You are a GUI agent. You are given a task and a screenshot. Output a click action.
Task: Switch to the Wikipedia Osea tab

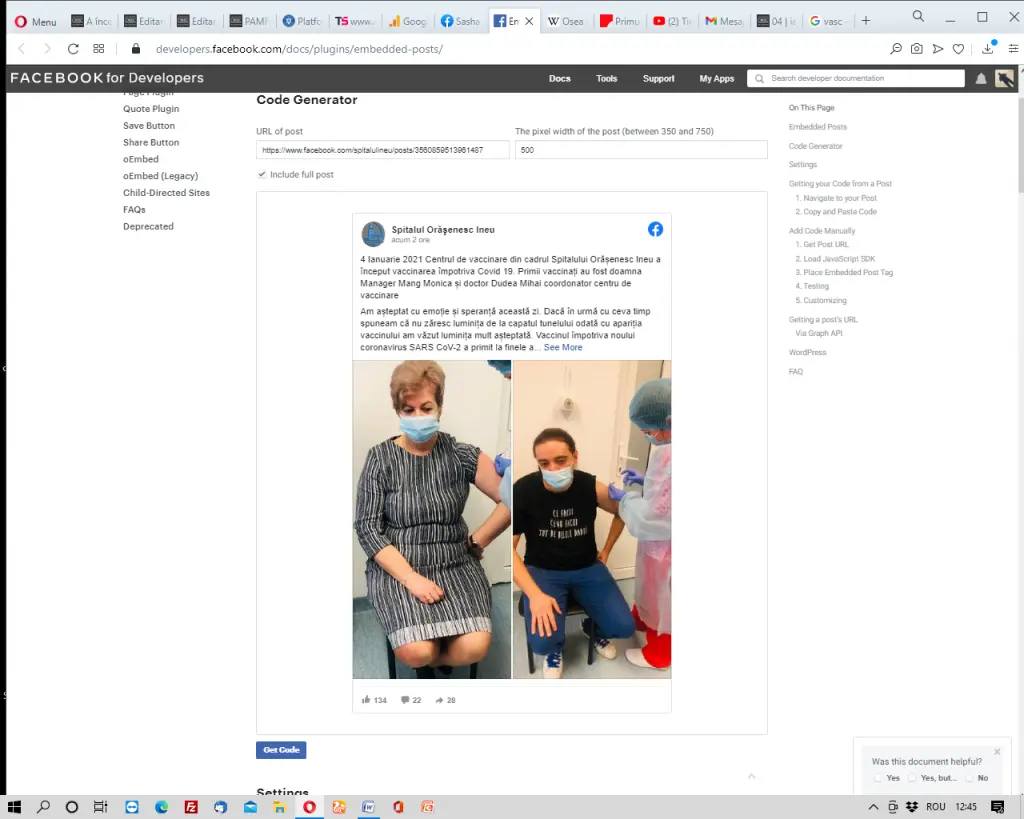point(566,22)
